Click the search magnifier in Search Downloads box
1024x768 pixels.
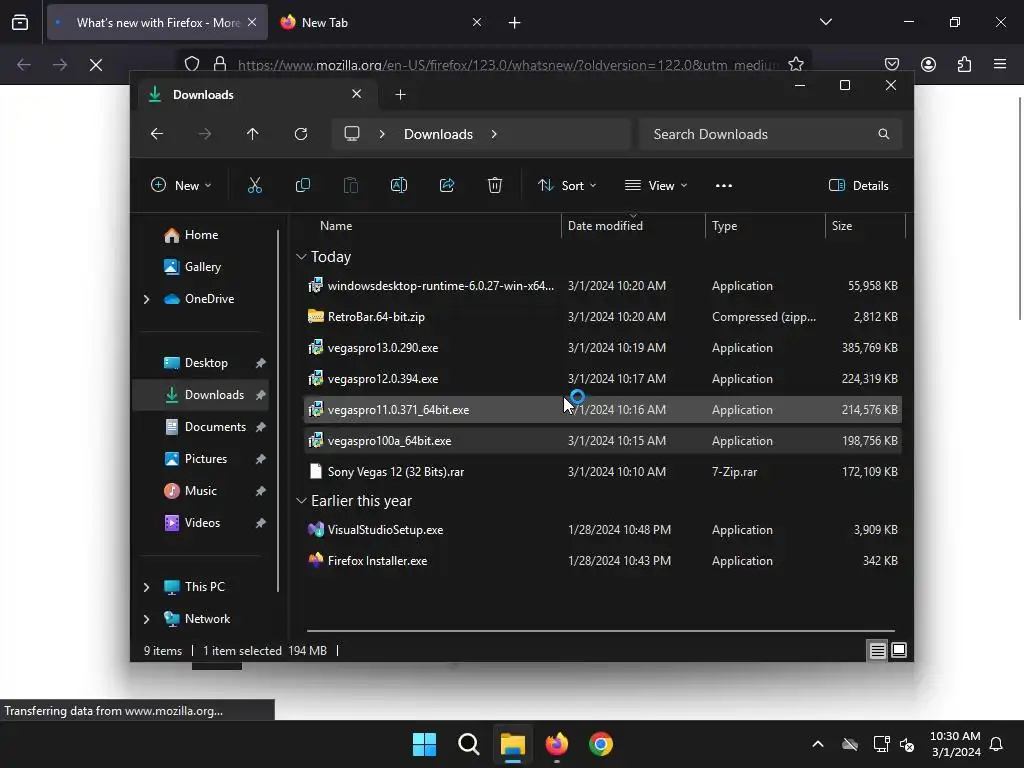pyautogui.click(x=884, y=134)
